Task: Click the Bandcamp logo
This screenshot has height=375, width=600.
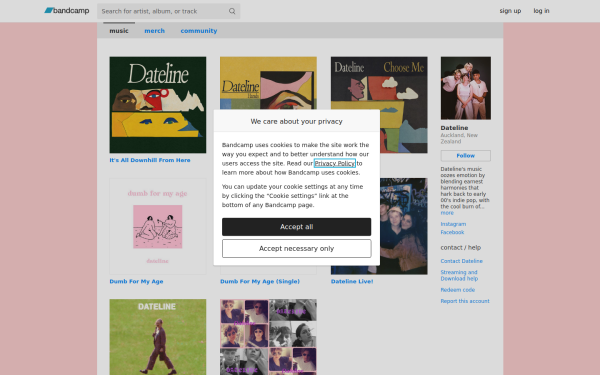Action: click(x=67, y=11)
